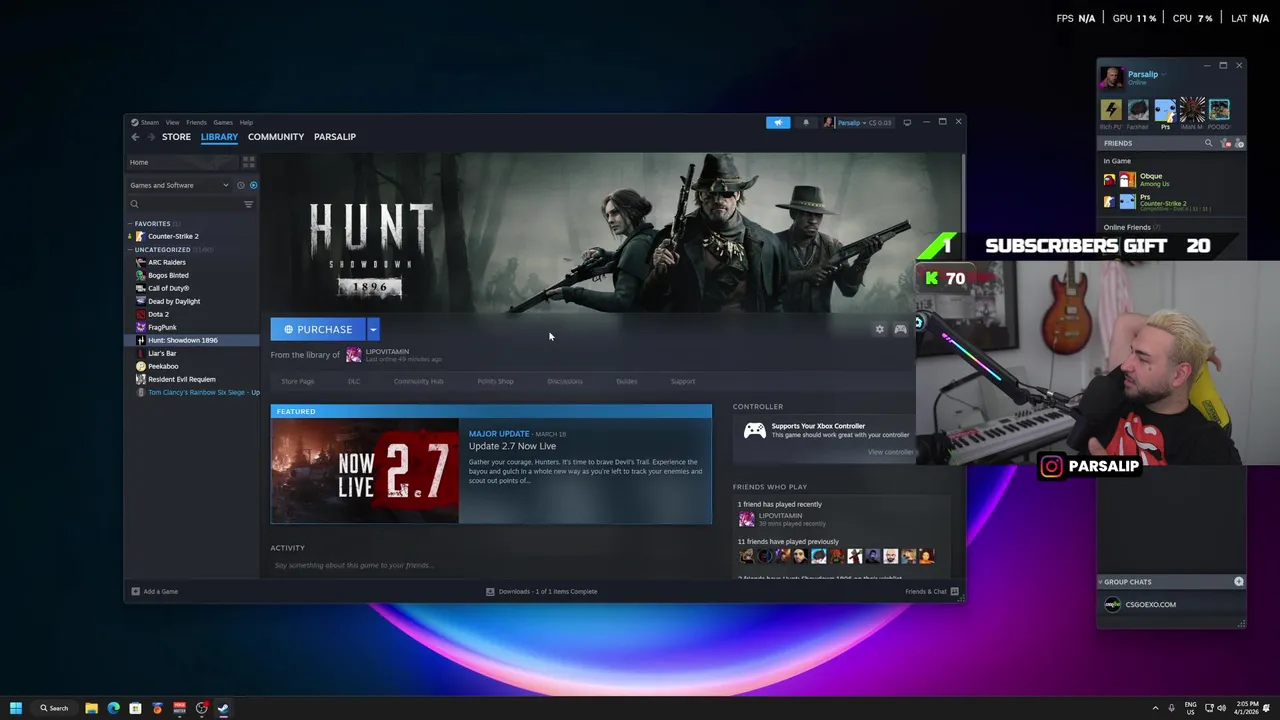Open Friends list search magnifier
1280x720 pixels.
click(x=1208, y=143)
